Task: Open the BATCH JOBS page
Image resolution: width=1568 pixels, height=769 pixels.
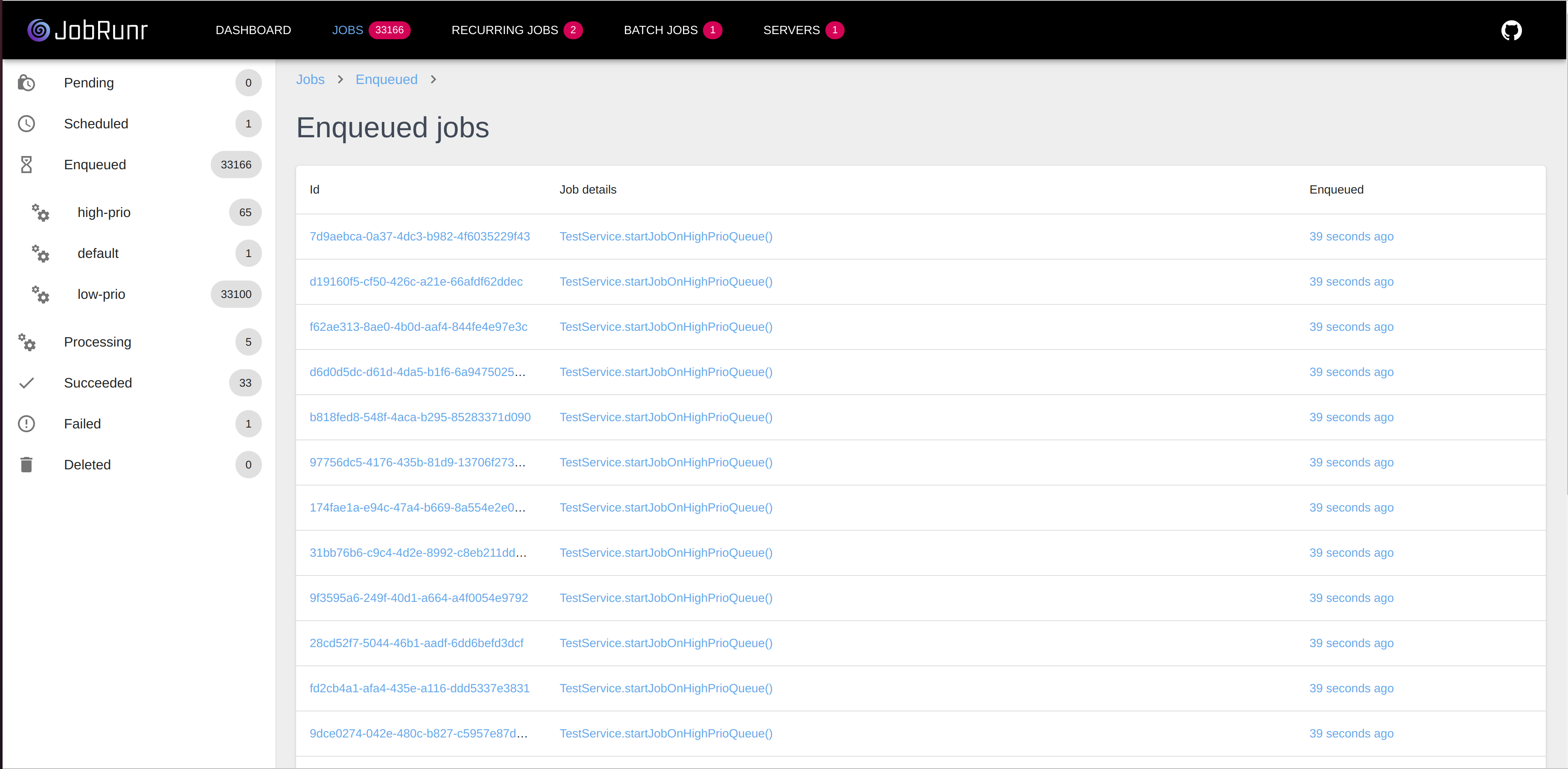Action: click(x=660, y=30)
